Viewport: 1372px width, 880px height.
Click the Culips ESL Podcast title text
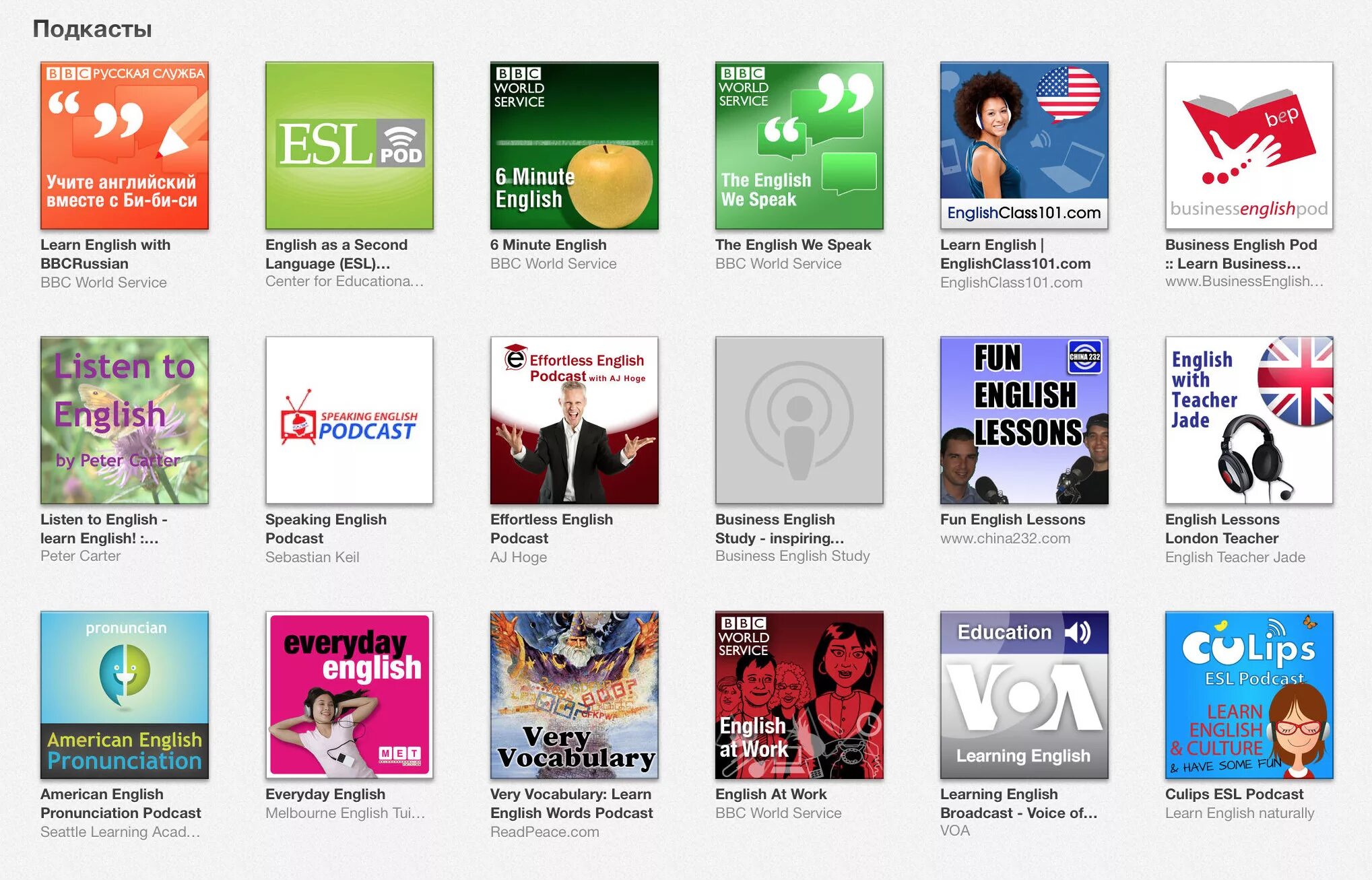pyautogui.click(x=1234, y=794)
